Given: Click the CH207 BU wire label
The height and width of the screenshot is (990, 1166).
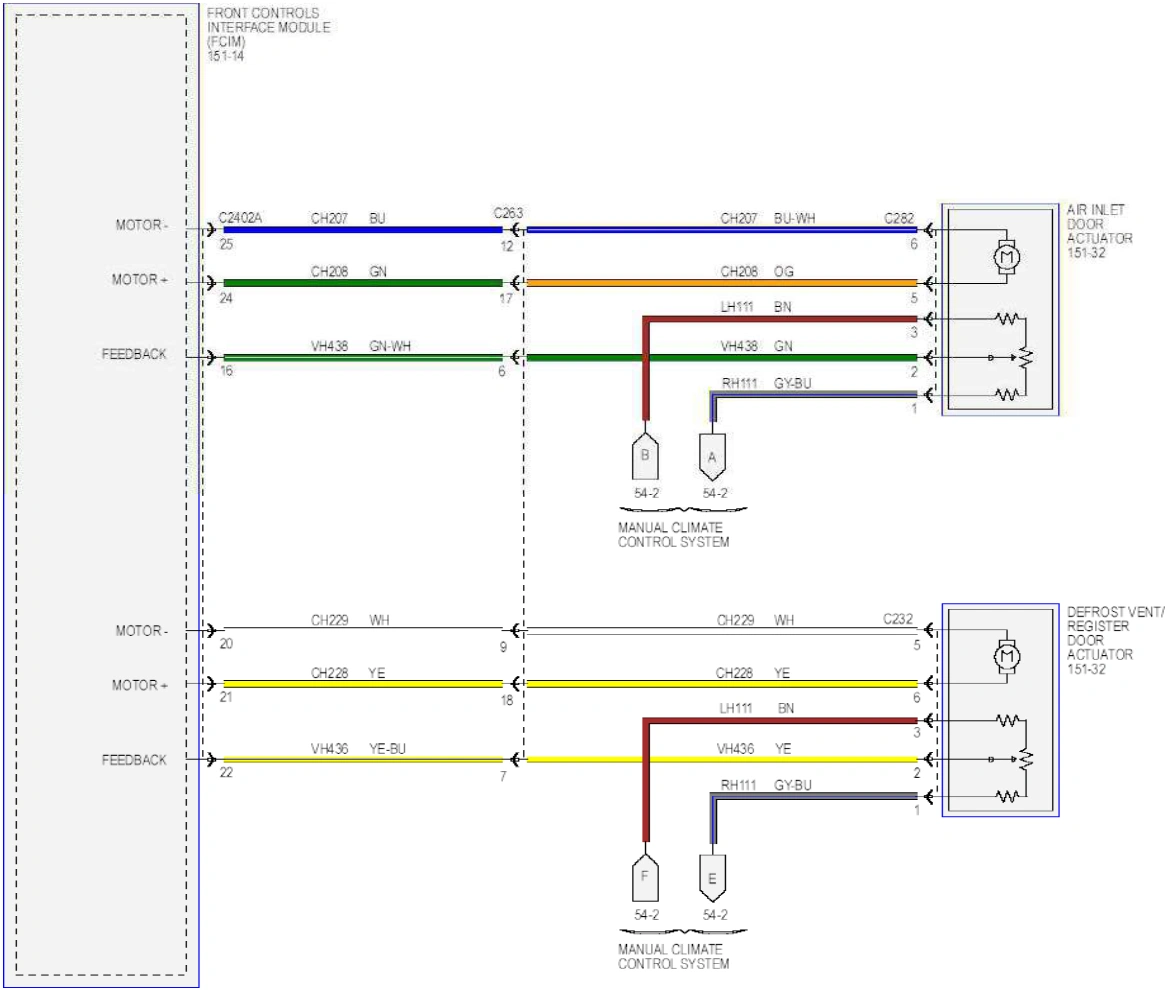Looking at the screenshot, I should pos(348,218).
